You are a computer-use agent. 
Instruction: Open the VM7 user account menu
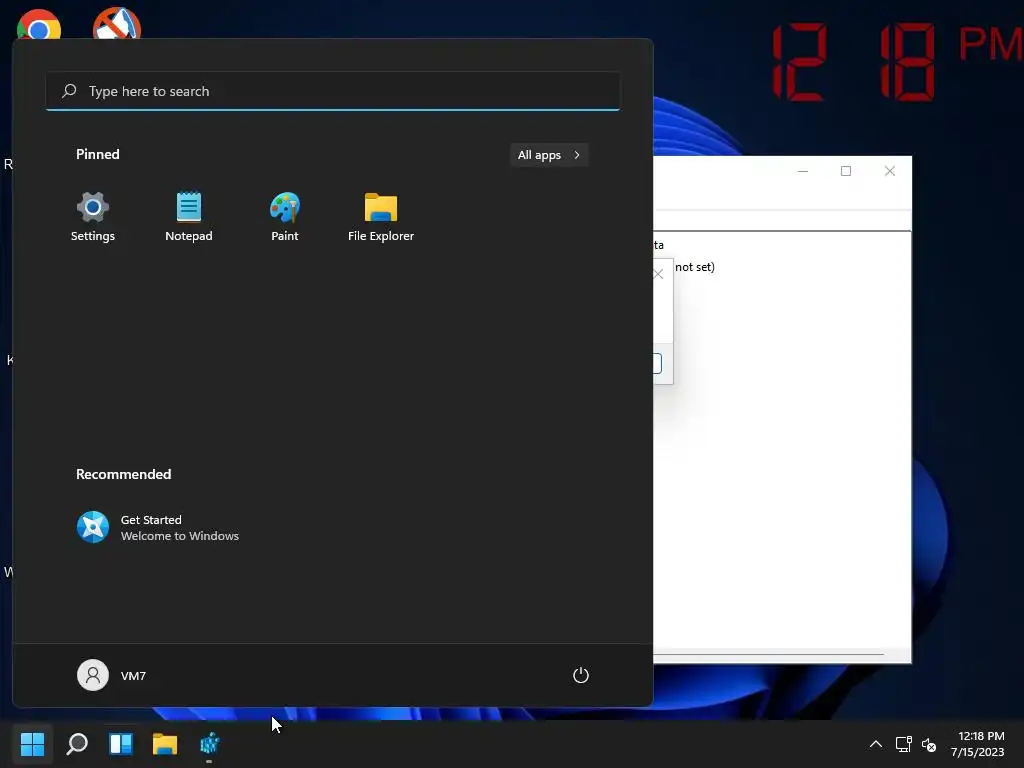pyautogui.click(x=112, y=675)
